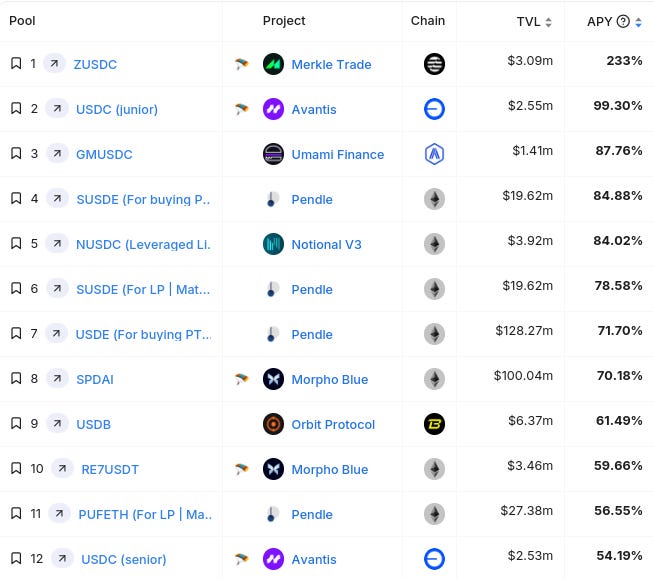Open the Morpho Blue link in SPDAI row
The width and height of the screenshot is (654, 579).
pos(330,380)
